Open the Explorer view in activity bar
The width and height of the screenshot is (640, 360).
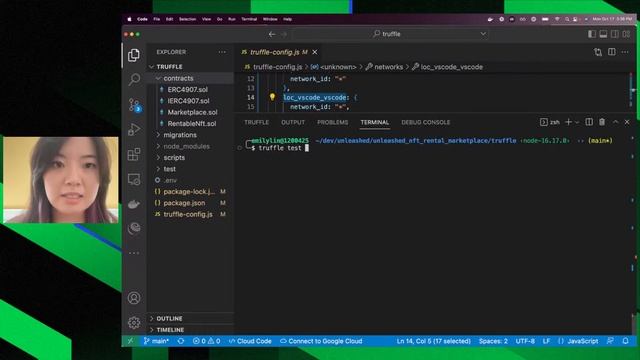(x=134, y=55)
